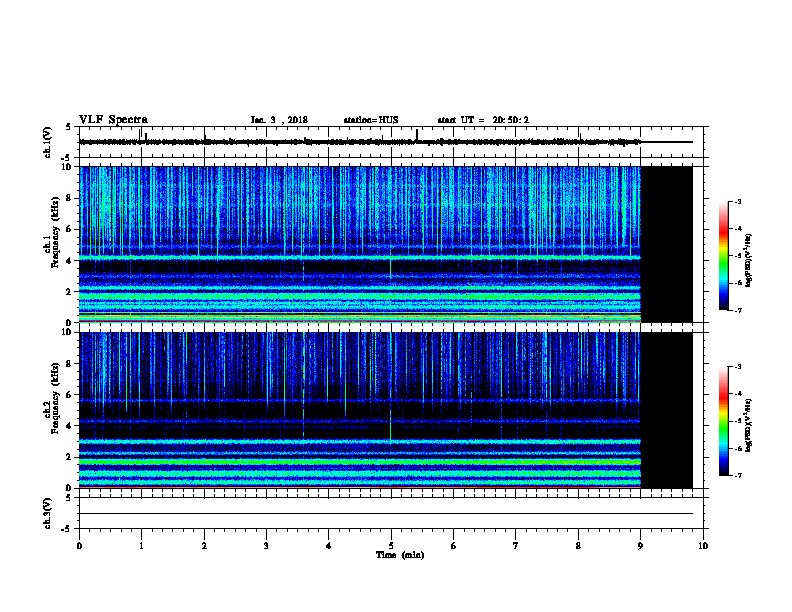Click the ch.3 flat voltage trace line
This screenshot has width=792, height=612.
[386, 514]
